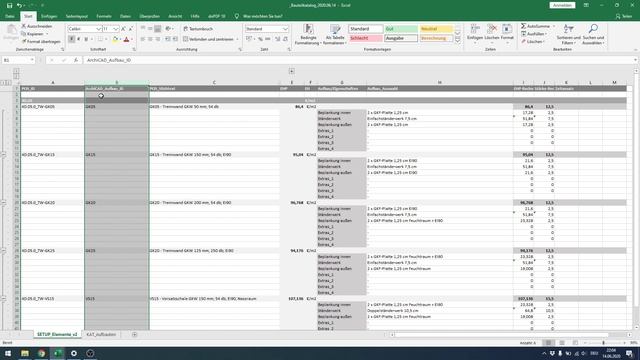Collapse the outline group at row 28

[x=4, y=251]
